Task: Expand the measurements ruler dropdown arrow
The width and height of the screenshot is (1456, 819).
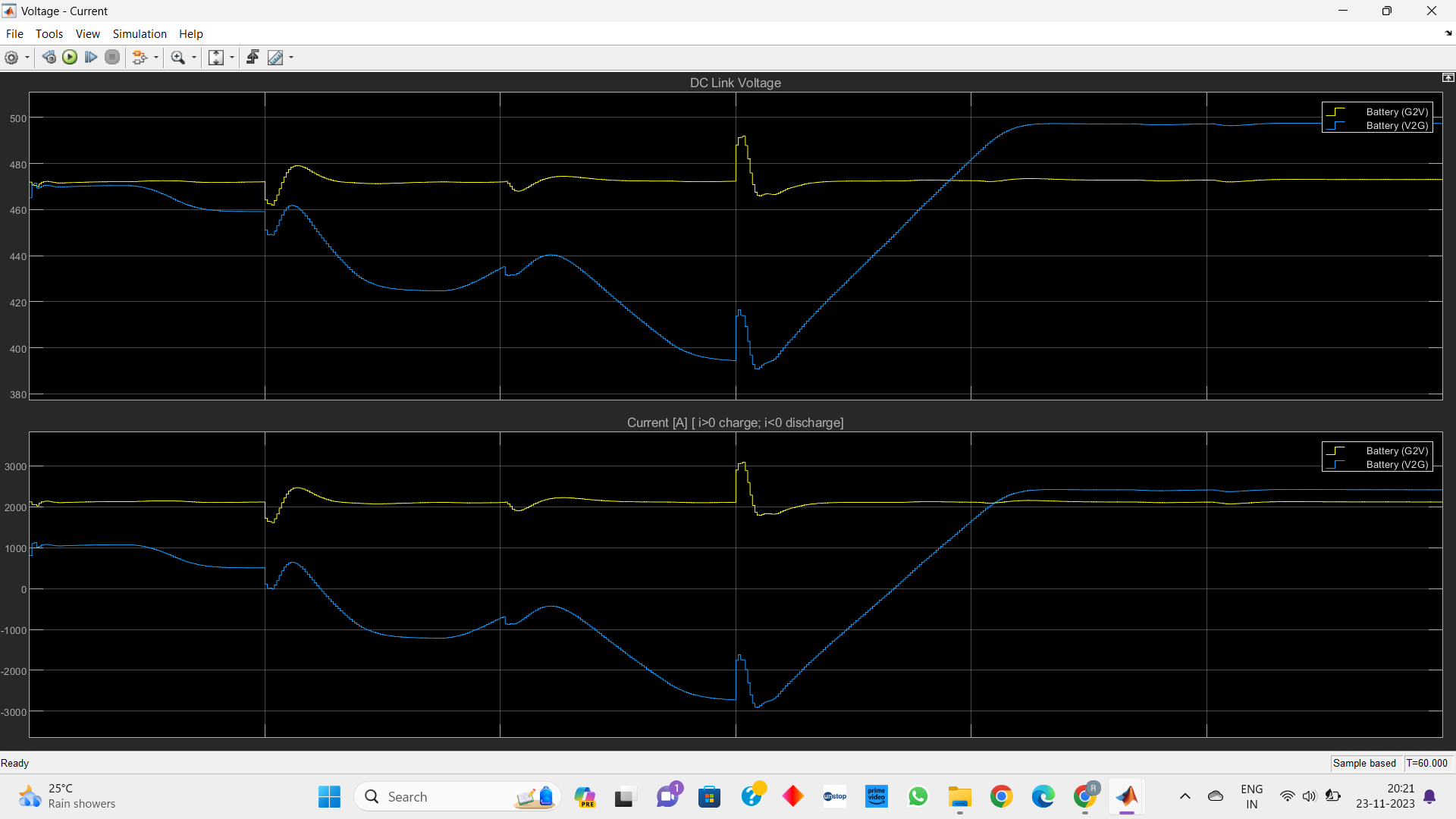Action: [291, 58]
